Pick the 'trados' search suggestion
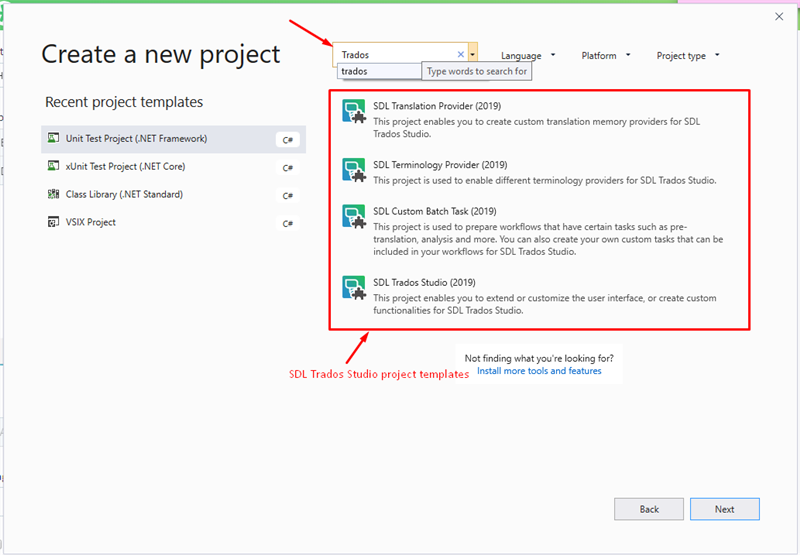This screenshot has height=555, width=800. 379,71
